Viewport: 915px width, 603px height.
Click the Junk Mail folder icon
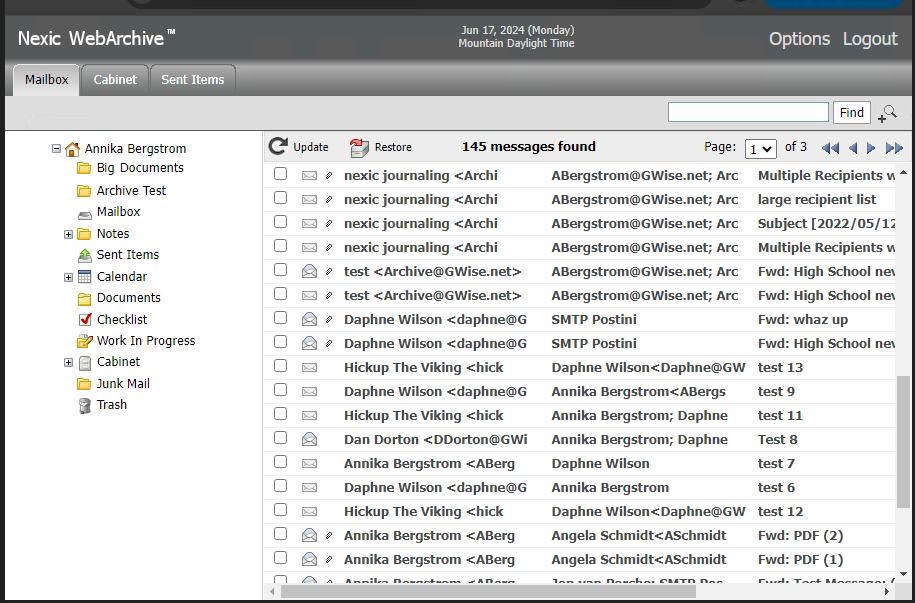[84, 384]
